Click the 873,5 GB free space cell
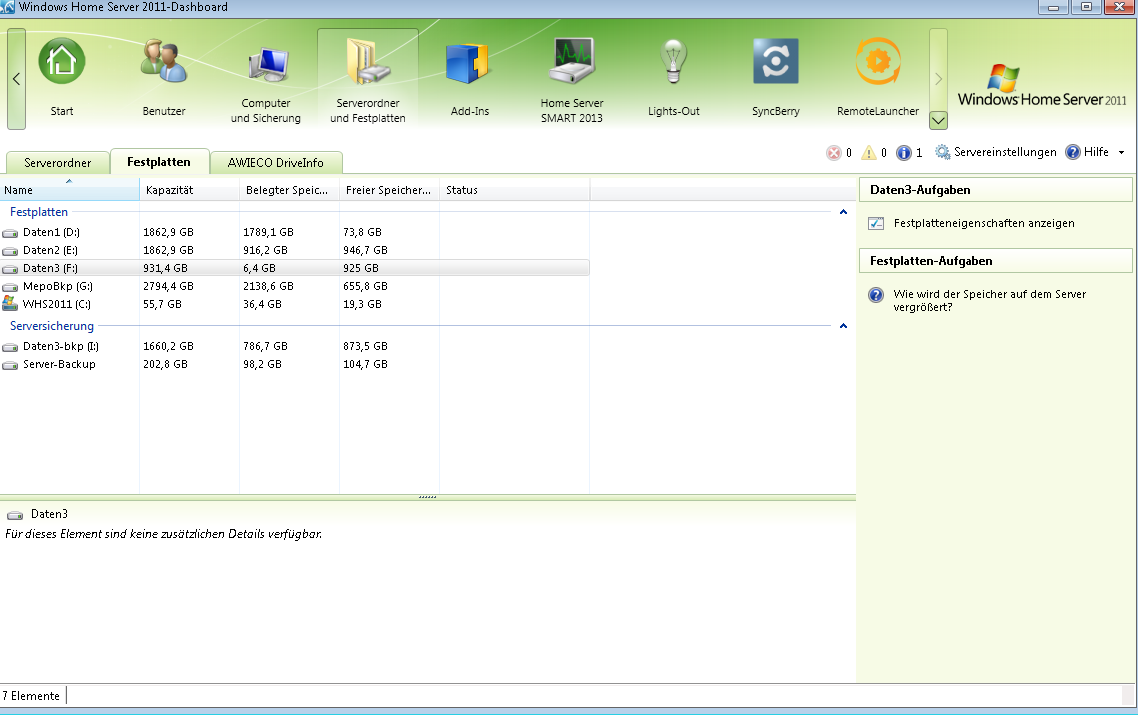The height and width of the screenshot is (715, 1138). click(x=365, y=346)
